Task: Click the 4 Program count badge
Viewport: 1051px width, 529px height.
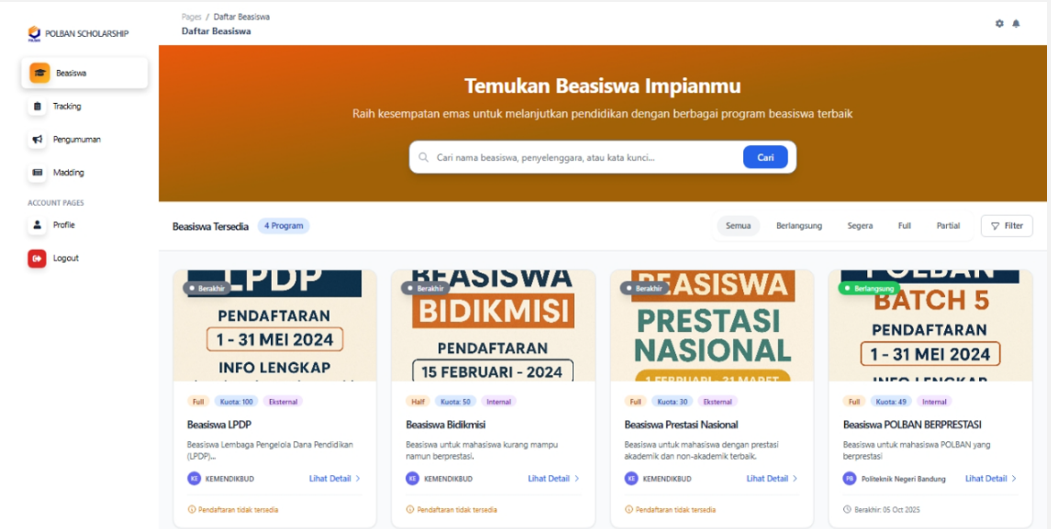Action: 284,226
